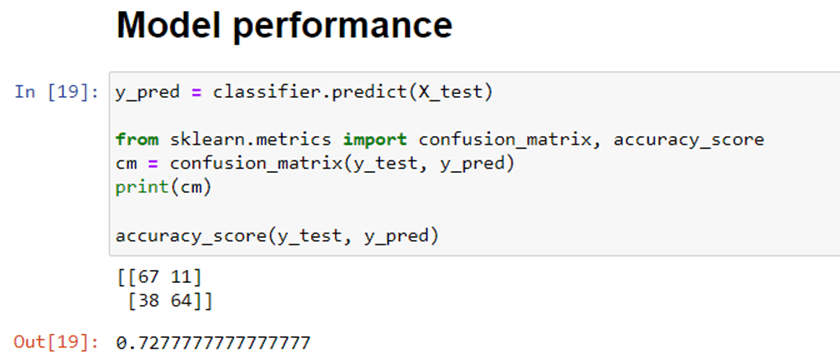This screenshot has width=840, height=364.
Task: Click the accuracy_score(y_test, y_pred) line
Action: [x=278, y=236]
